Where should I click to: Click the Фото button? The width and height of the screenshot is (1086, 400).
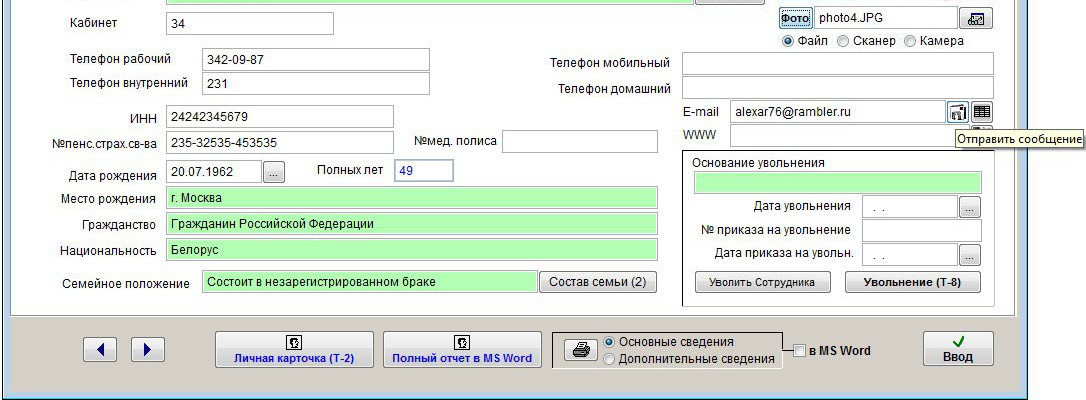click(795, 18)
